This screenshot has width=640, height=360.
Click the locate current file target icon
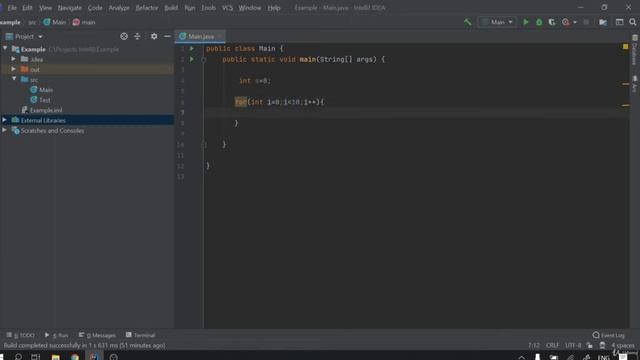point(124,36)
